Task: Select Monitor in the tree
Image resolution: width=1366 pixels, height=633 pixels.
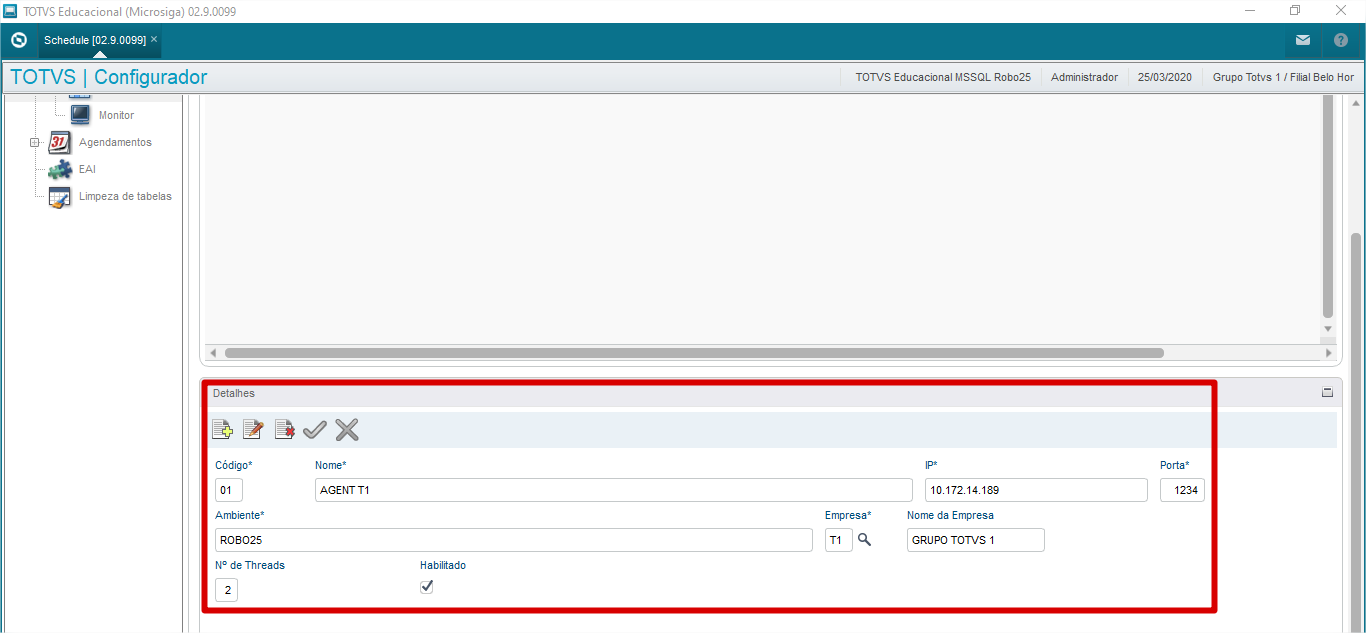Action: tap(116, 115)
